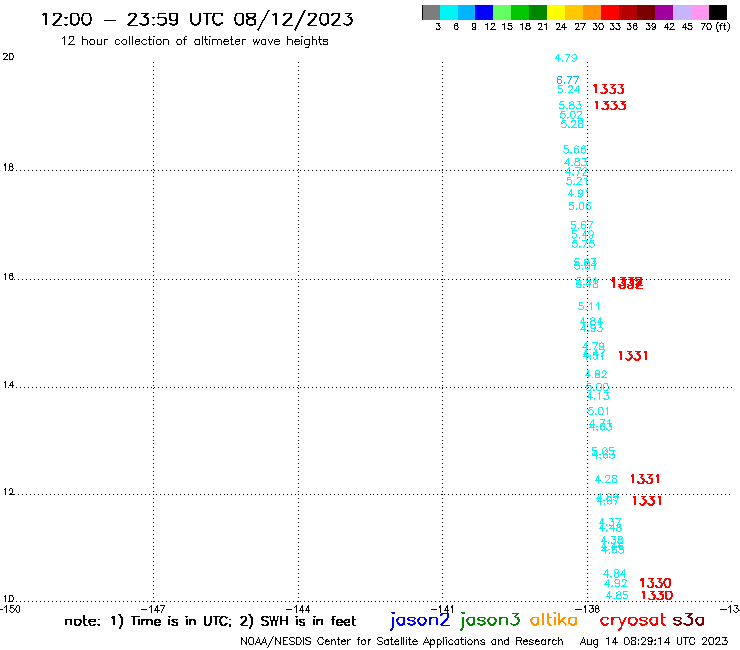Click the -138 longitude axis label

(588, 609)
